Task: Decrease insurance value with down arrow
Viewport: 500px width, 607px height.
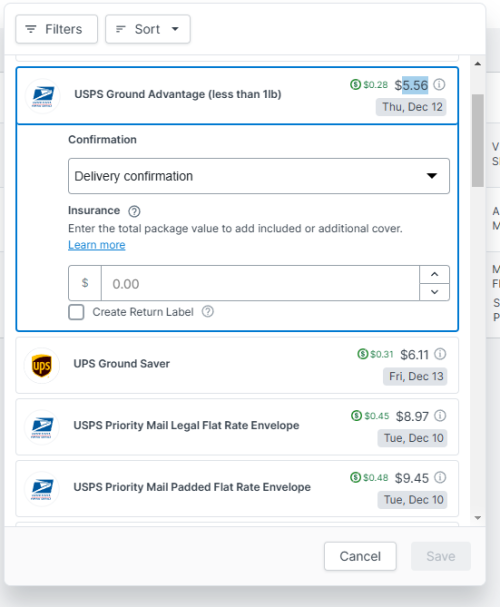Action: [x=435, y=292]
